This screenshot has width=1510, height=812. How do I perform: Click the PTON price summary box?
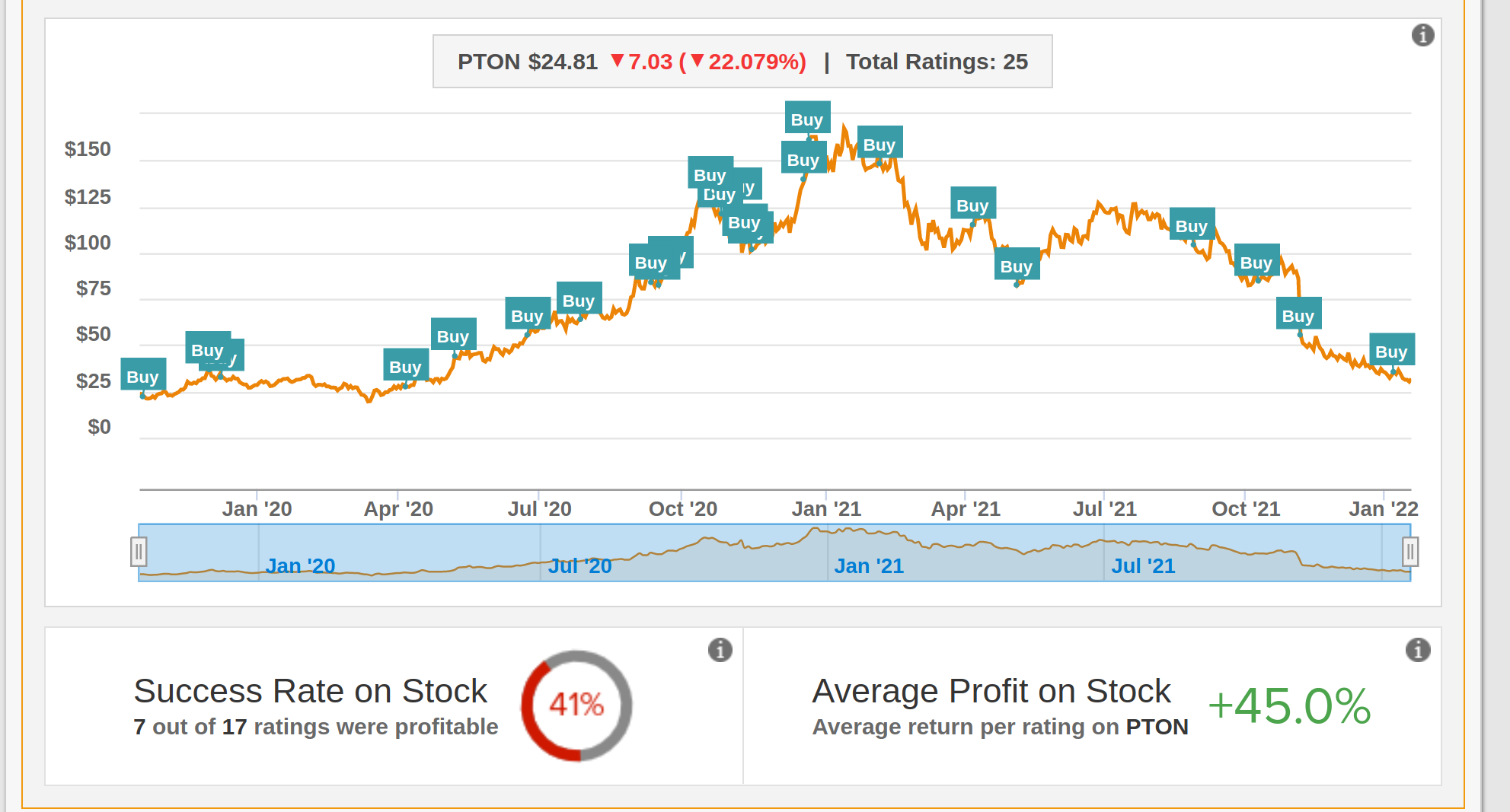click(742, 62)
